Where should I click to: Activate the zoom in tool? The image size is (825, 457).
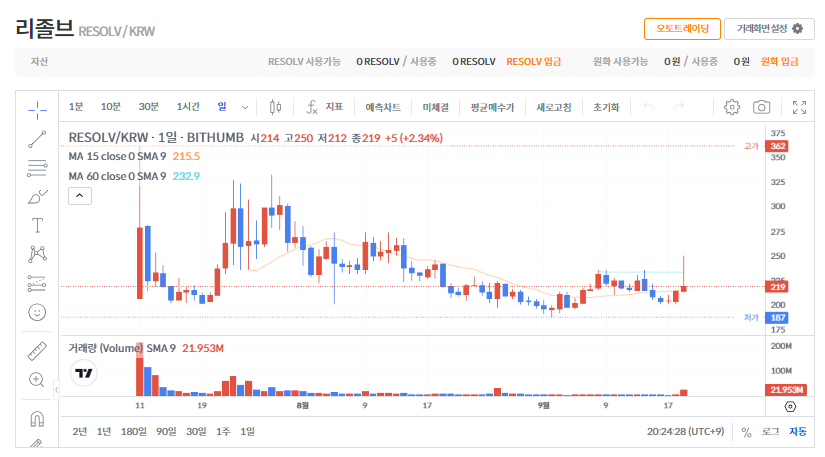37,379
